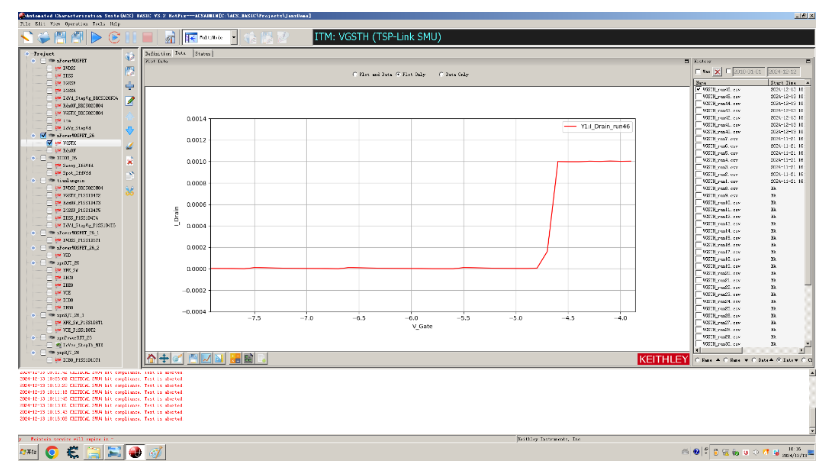Image resolution: width=824 pixels, height=462 pixels.
Task: Switch to the Definition tab
Action: 158,54
